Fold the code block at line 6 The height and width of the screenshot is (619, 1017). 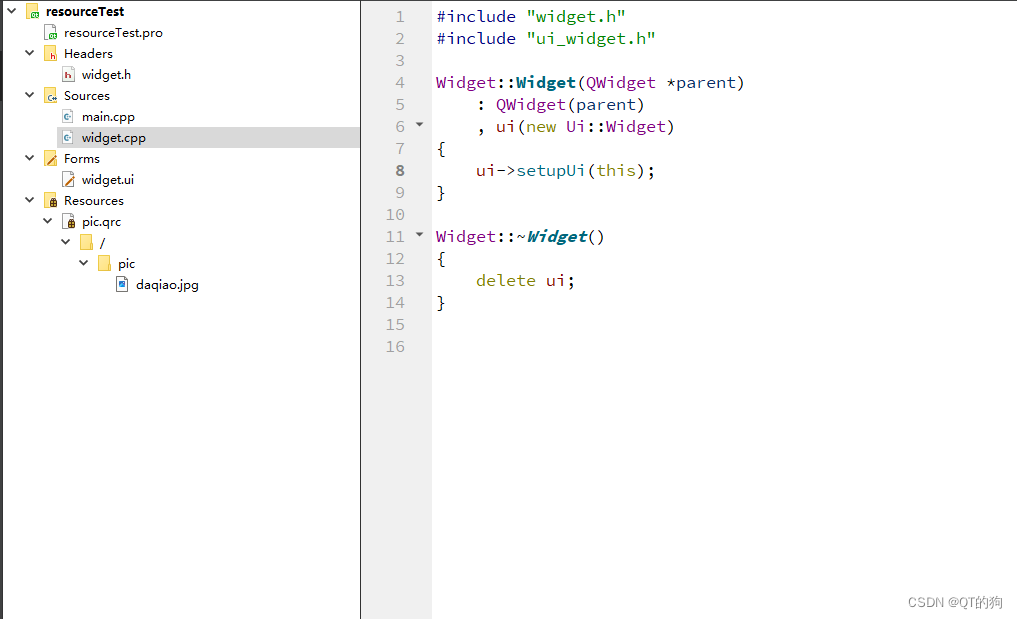click(x=420, y=125)
